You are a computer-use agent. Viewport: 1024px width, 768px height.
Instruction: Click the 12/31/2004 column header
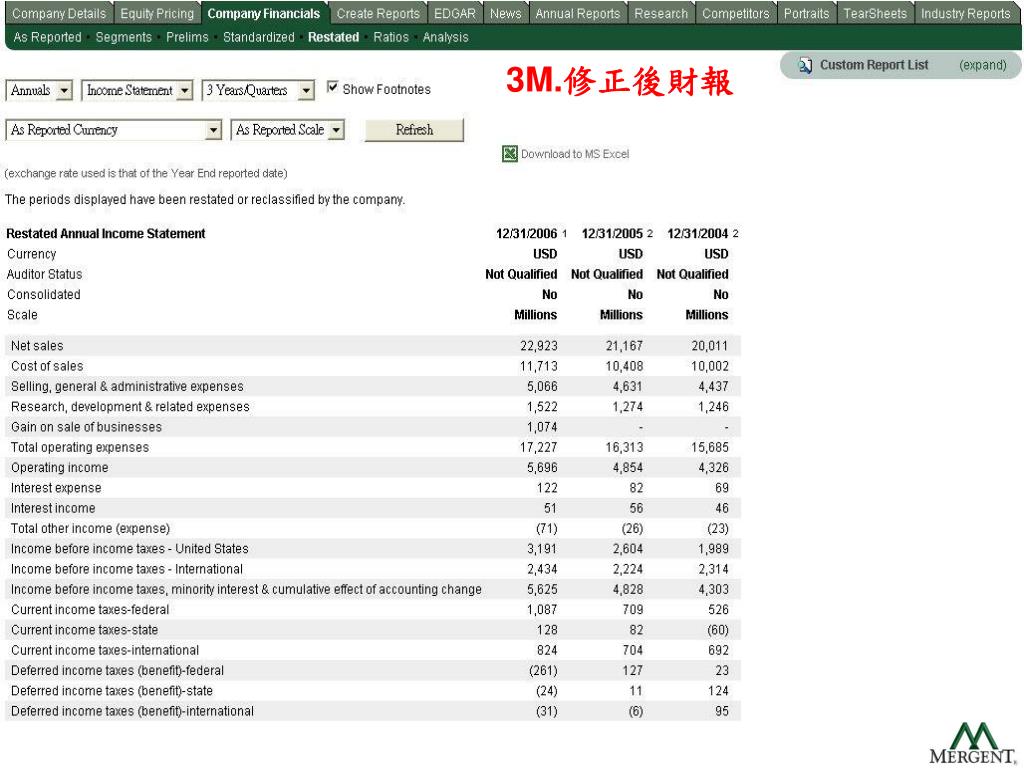[697, 234]
